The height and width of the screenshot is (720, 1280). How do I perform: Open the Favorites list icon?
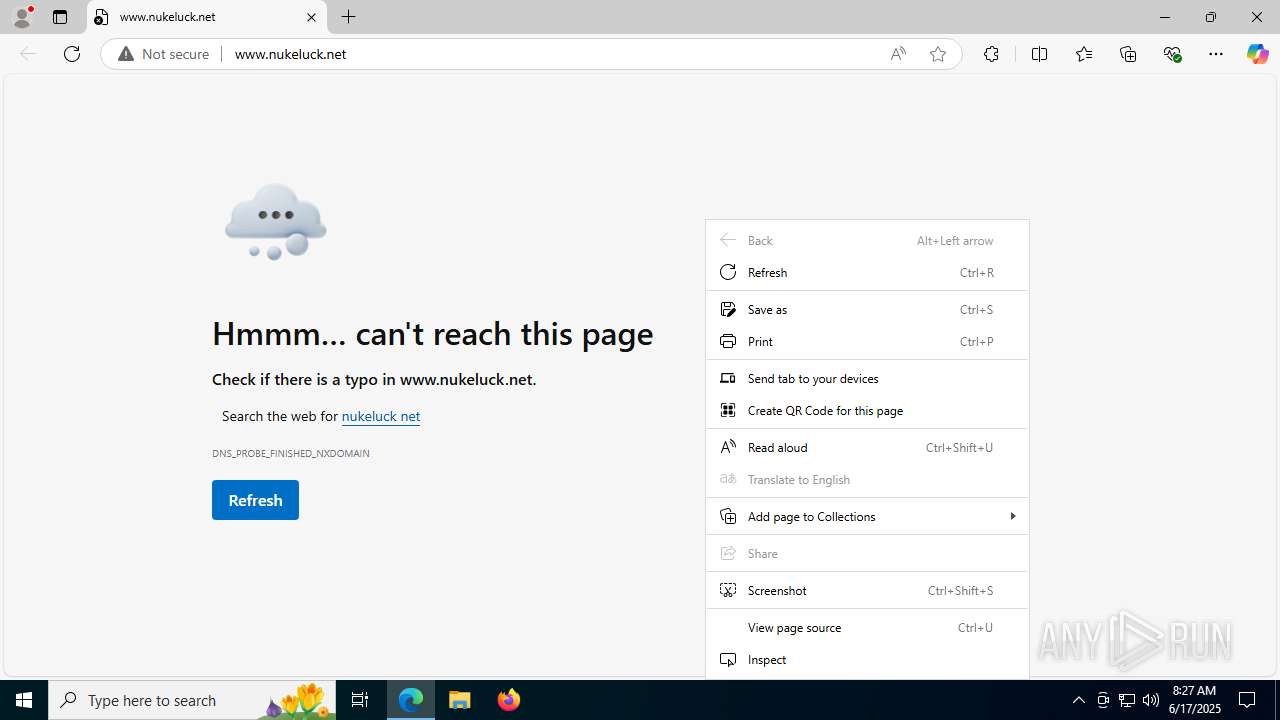point(1084,54)
